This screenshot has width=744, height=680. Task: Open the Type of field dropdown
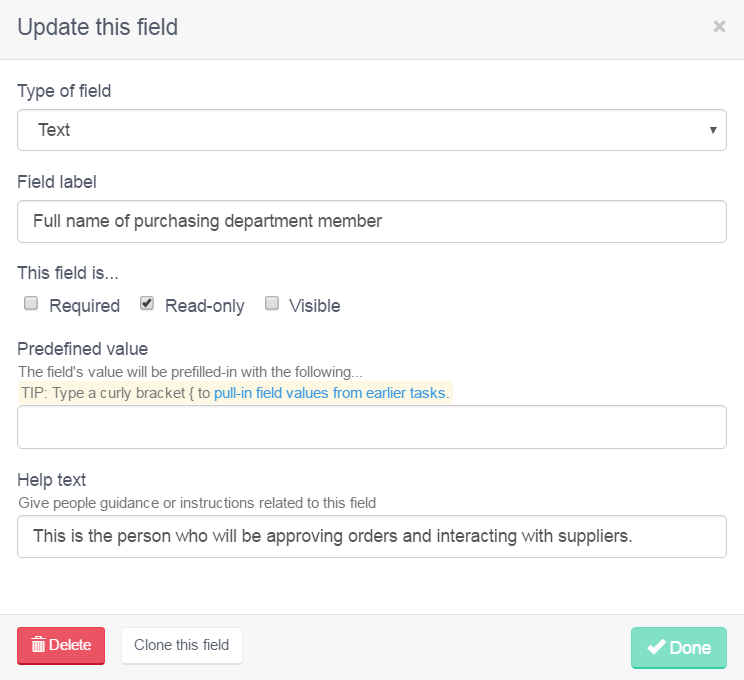tap(372, 130)
